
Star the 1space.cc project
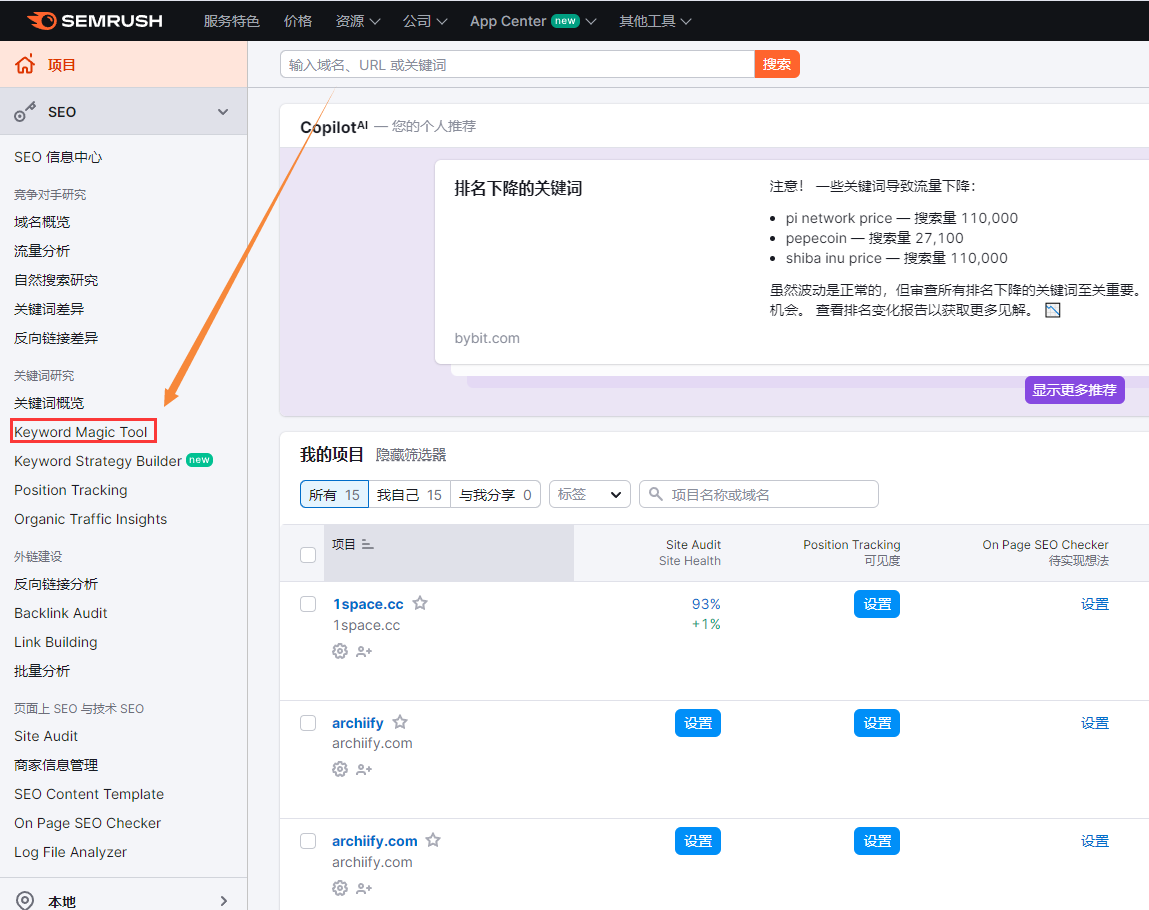pos(420,603)
